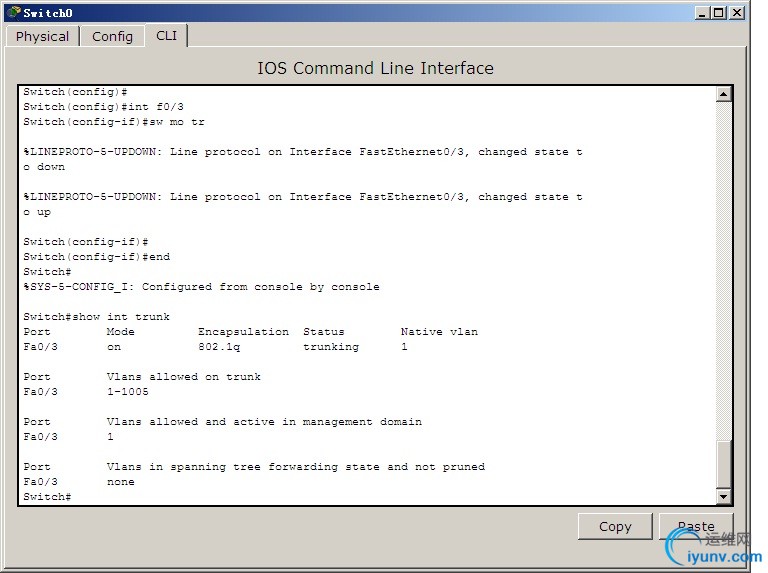The image size is (768, 573).
Task: Click the 'o down' line protocol text
Action: [44, 167]
